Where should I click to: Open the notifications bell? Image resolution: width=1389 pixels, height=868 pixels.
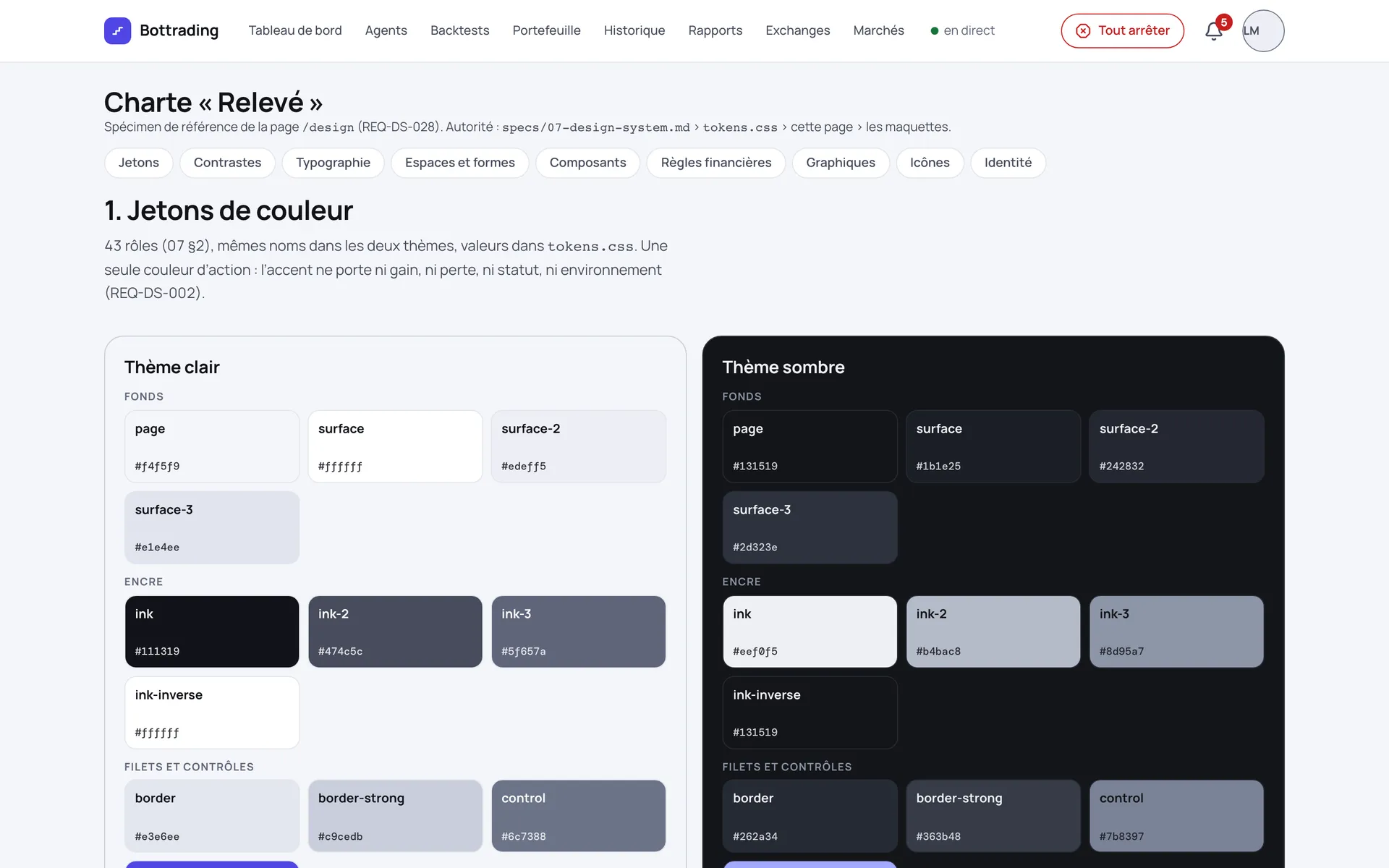click(1214, 31)
